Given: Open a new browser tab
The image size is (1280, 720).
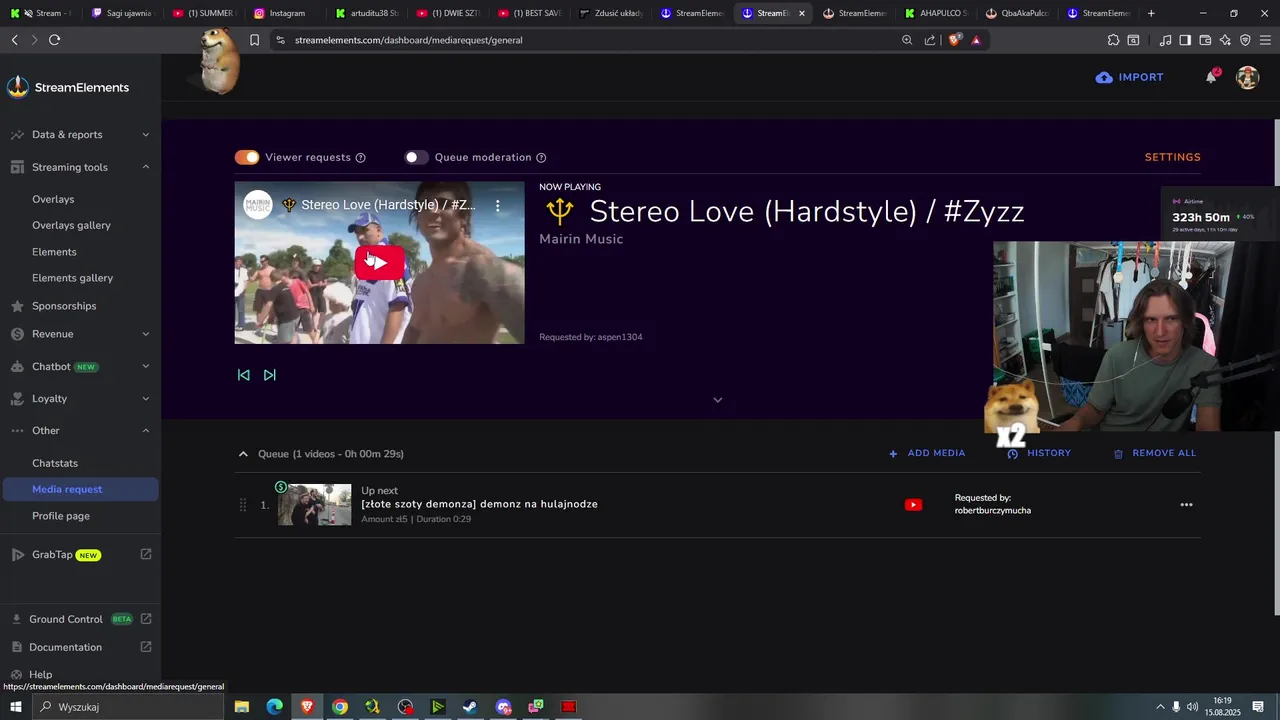Looking at the screenshot, I should tap(1151, 13).
